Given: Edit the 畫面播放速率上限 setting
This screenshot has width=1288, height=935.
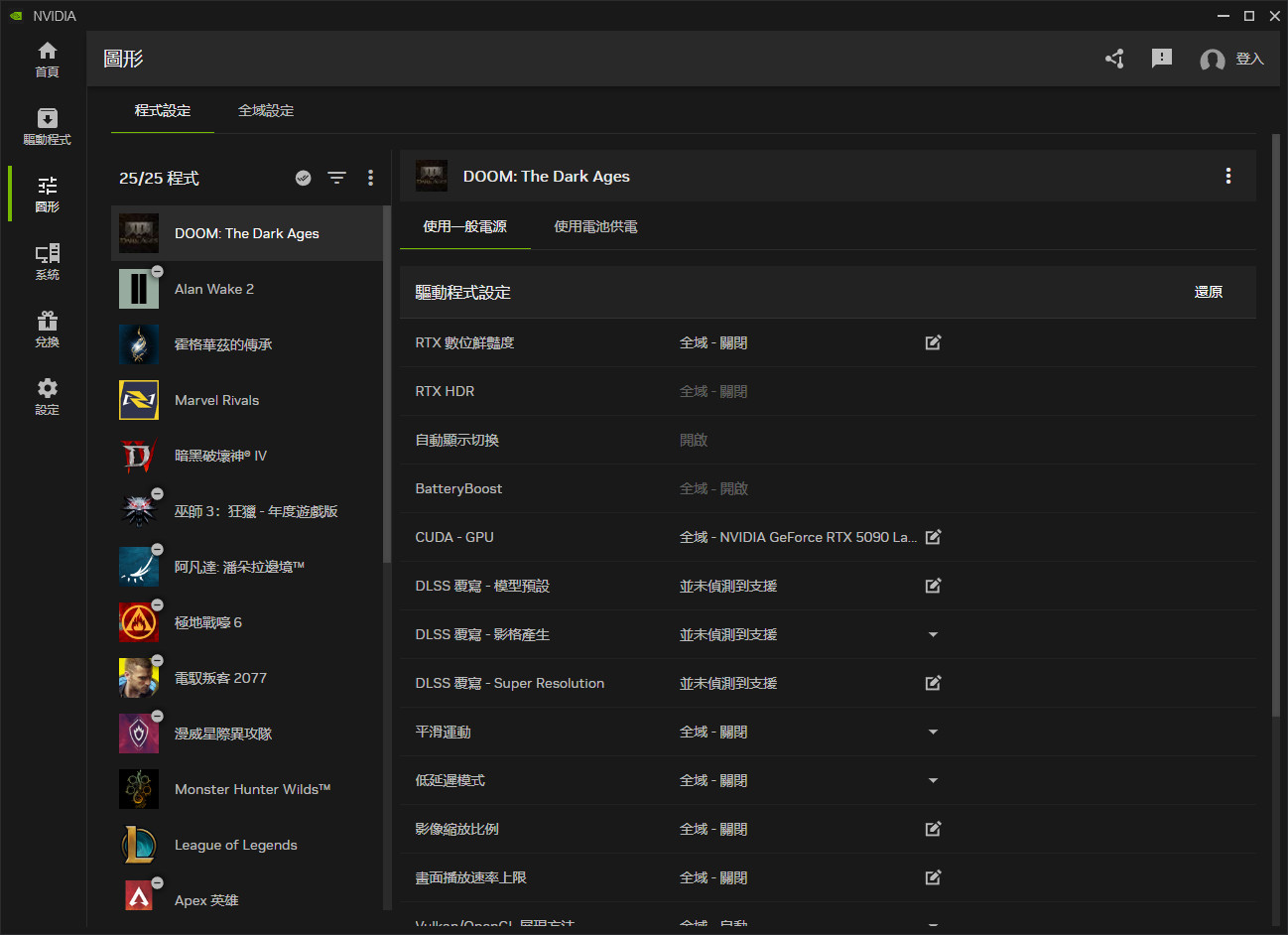Looking at the screenshot, I should tap(933, 877).
